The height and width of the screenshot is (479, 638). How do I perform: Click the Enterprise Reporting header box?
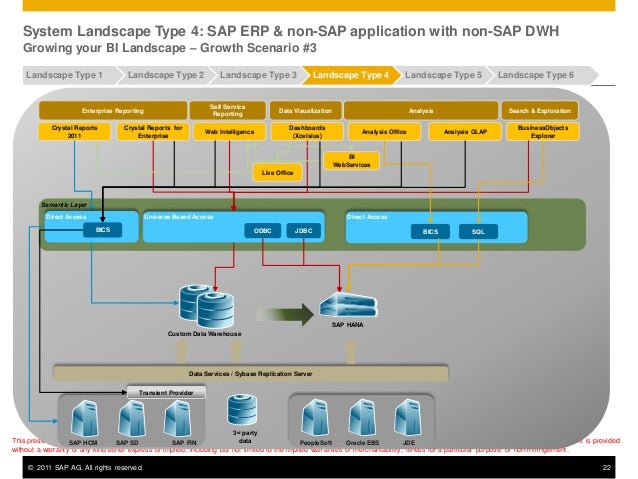113,111
